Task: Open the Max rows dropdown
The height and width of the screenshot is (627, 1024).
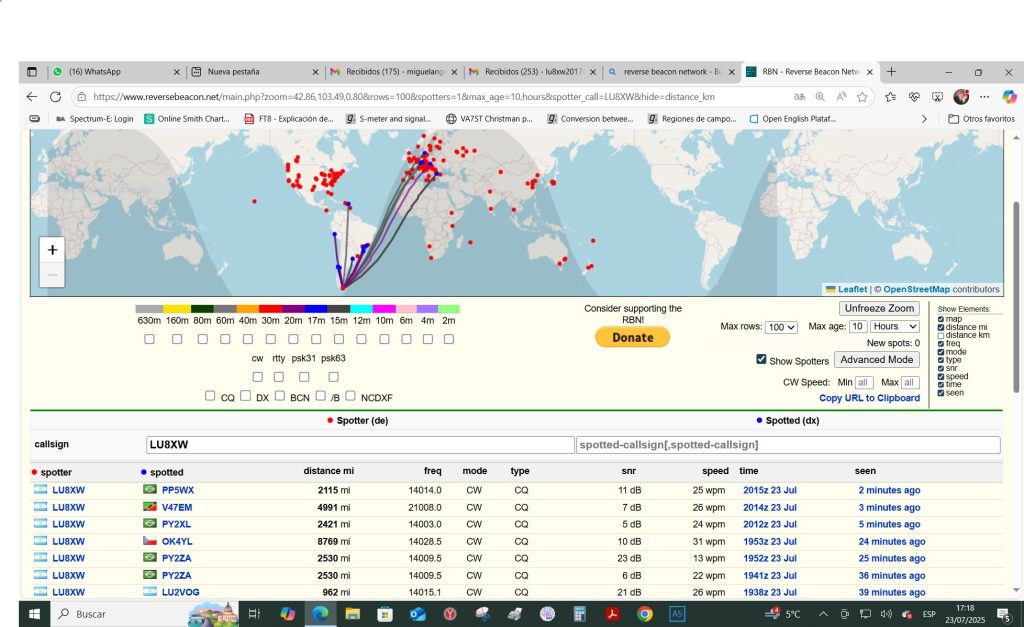Action: click(782, 327)
